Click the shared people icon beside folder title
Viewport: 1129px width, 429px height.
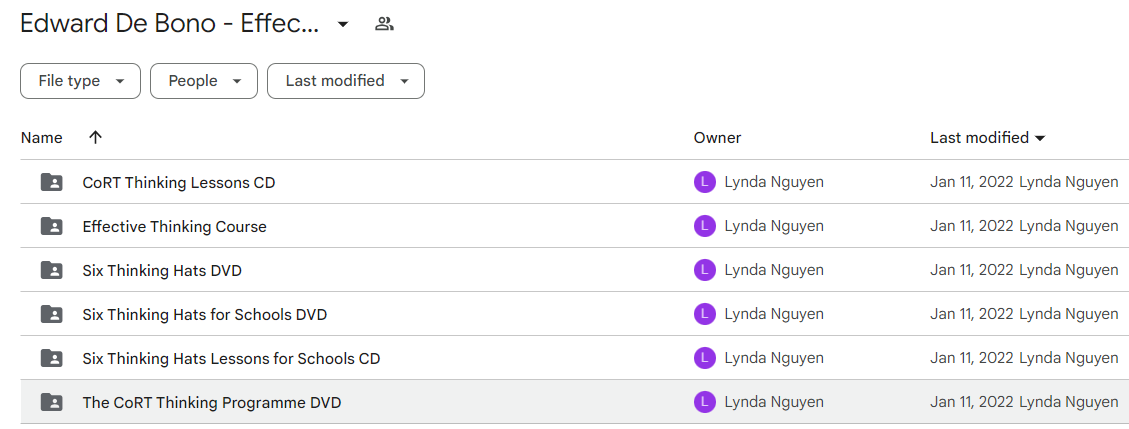click(x=384, y=24)
